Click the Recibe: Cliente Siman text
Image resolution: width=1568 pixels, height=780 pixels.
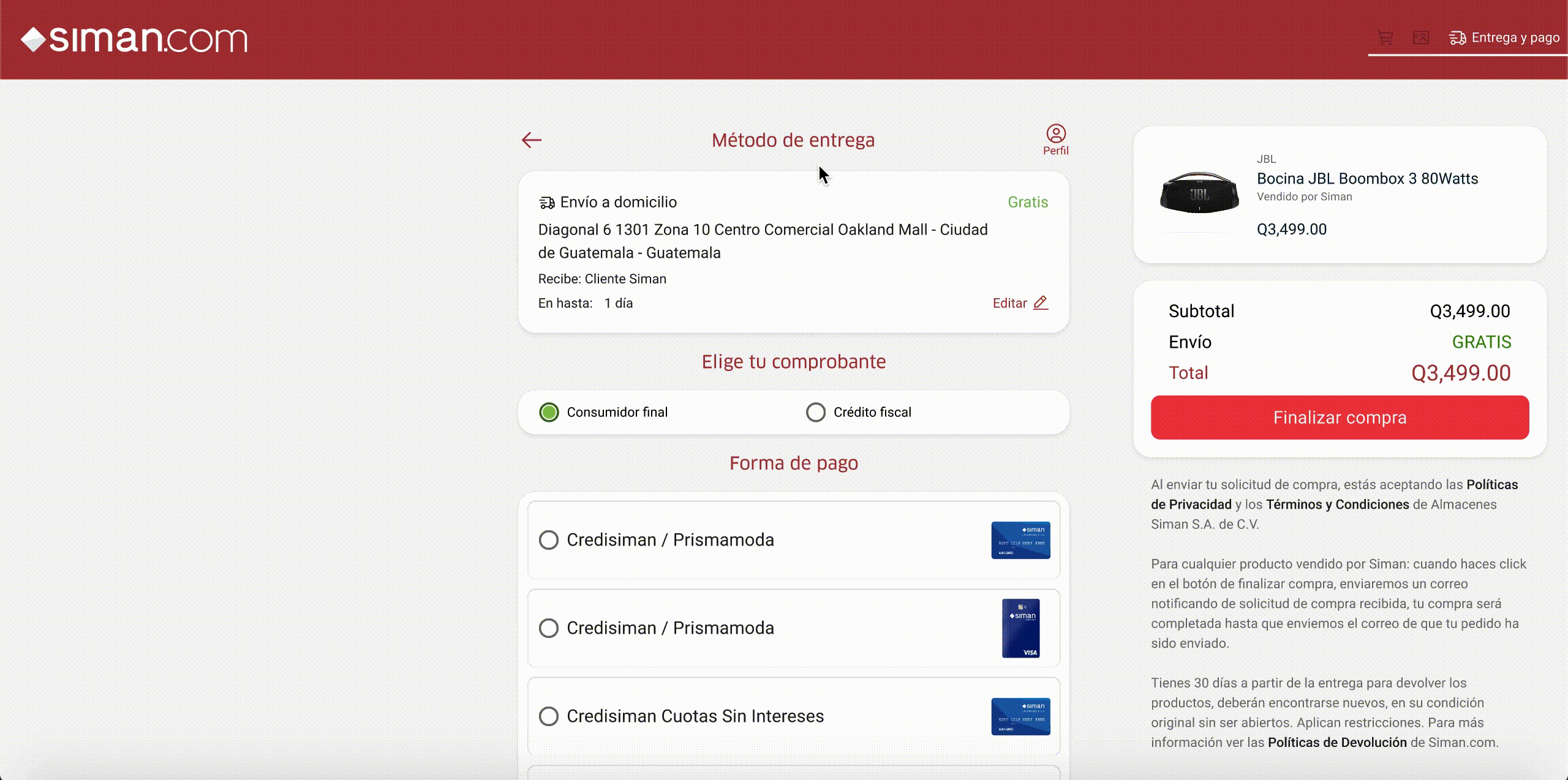tap(602, 279)
